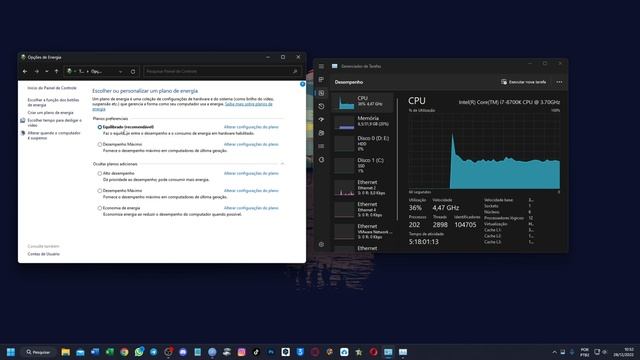
Task: Click the CPU utilization graph
Action: (484, 151)
